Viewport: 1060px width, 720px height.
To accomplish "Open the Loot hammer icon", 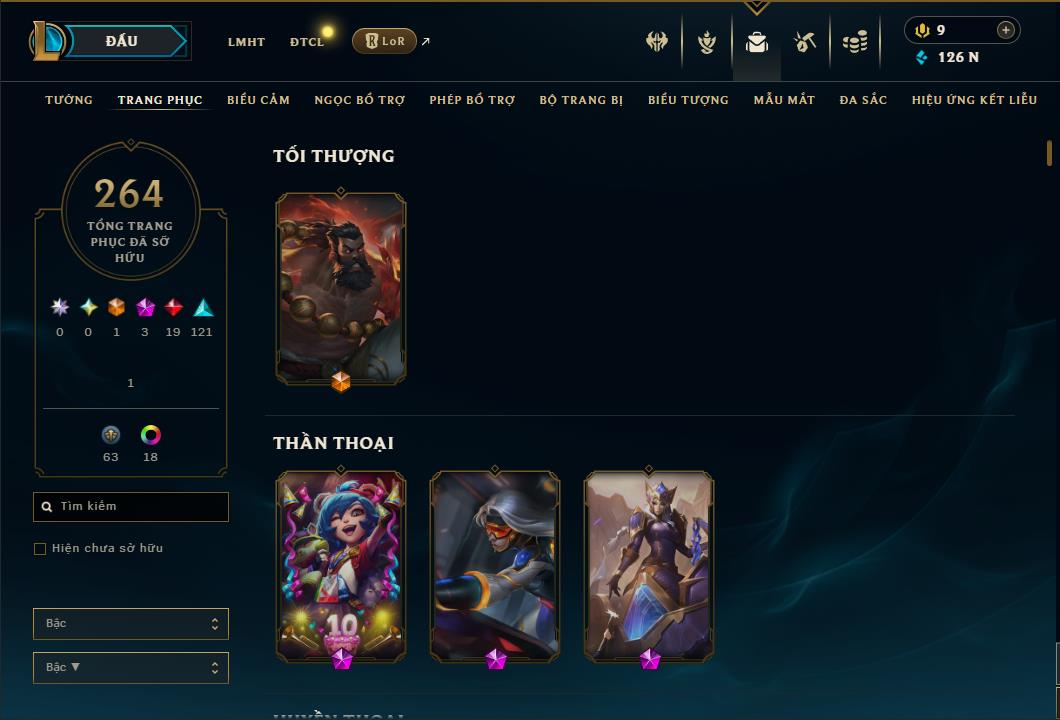I will click(804, 43).
